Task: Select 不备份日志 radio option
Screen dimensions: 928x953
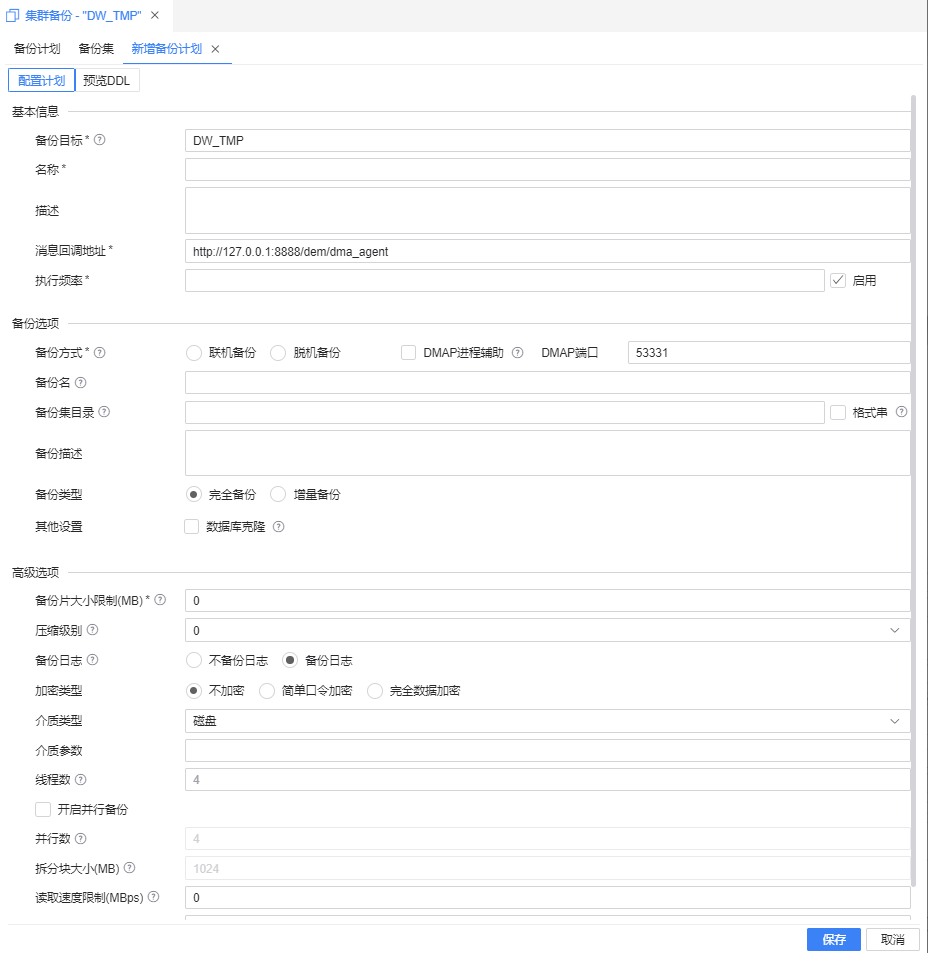Action: [194, 660]
